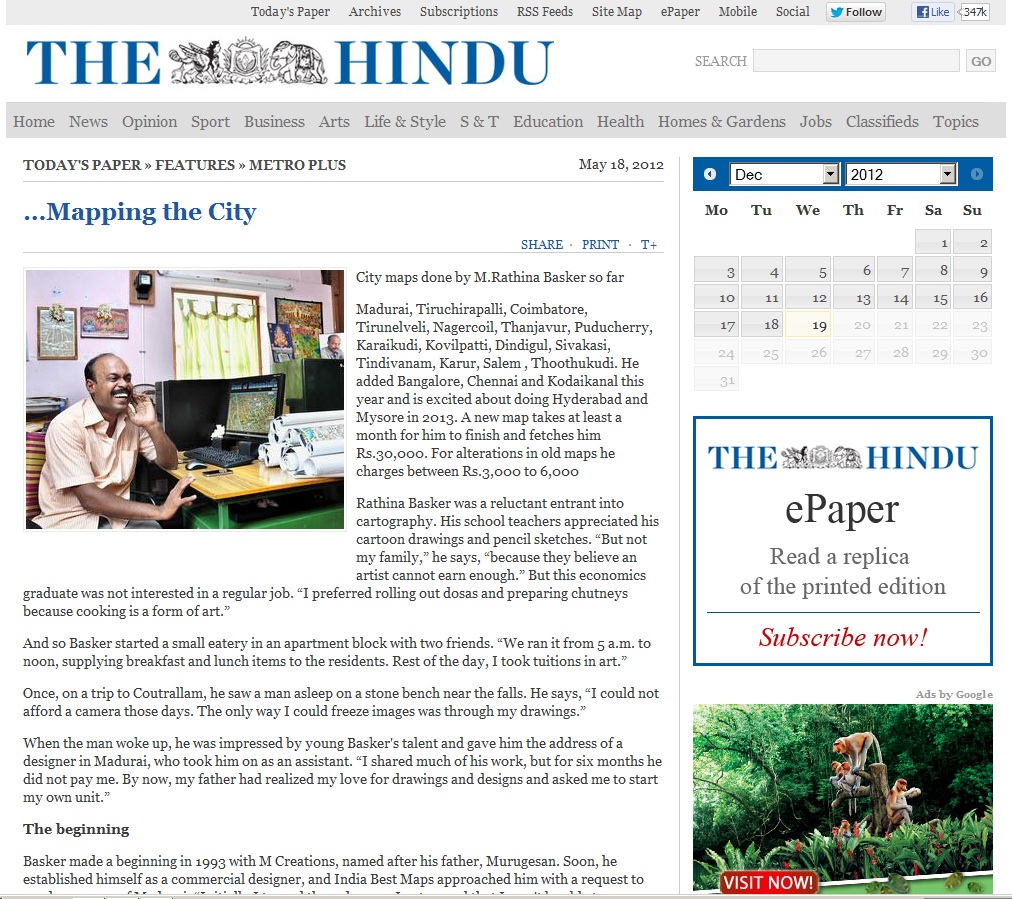Screen dimensions: 1012x899
Task: Click The Hindu logo header
Action: point(289,62)
